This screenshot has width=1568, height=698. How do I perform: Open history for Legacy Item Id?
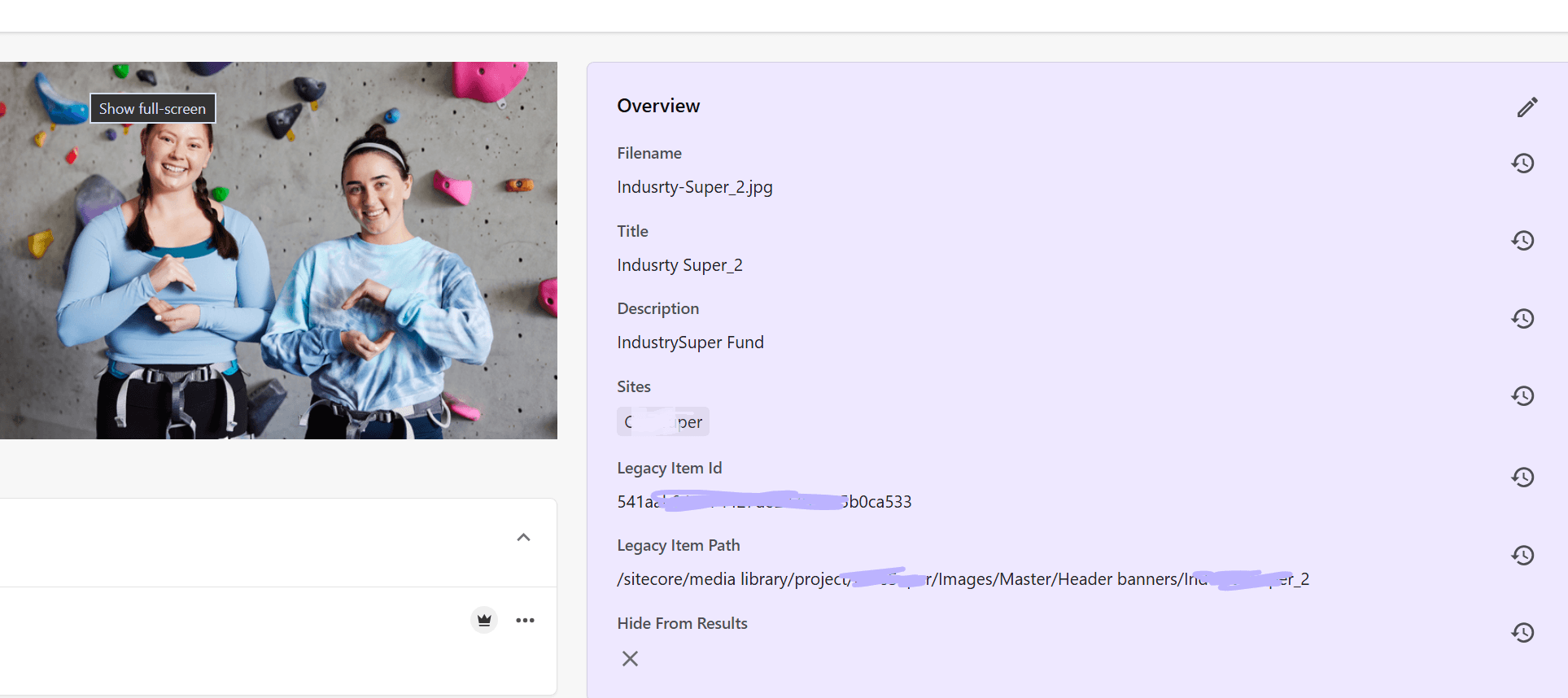tap(1523, 478)
